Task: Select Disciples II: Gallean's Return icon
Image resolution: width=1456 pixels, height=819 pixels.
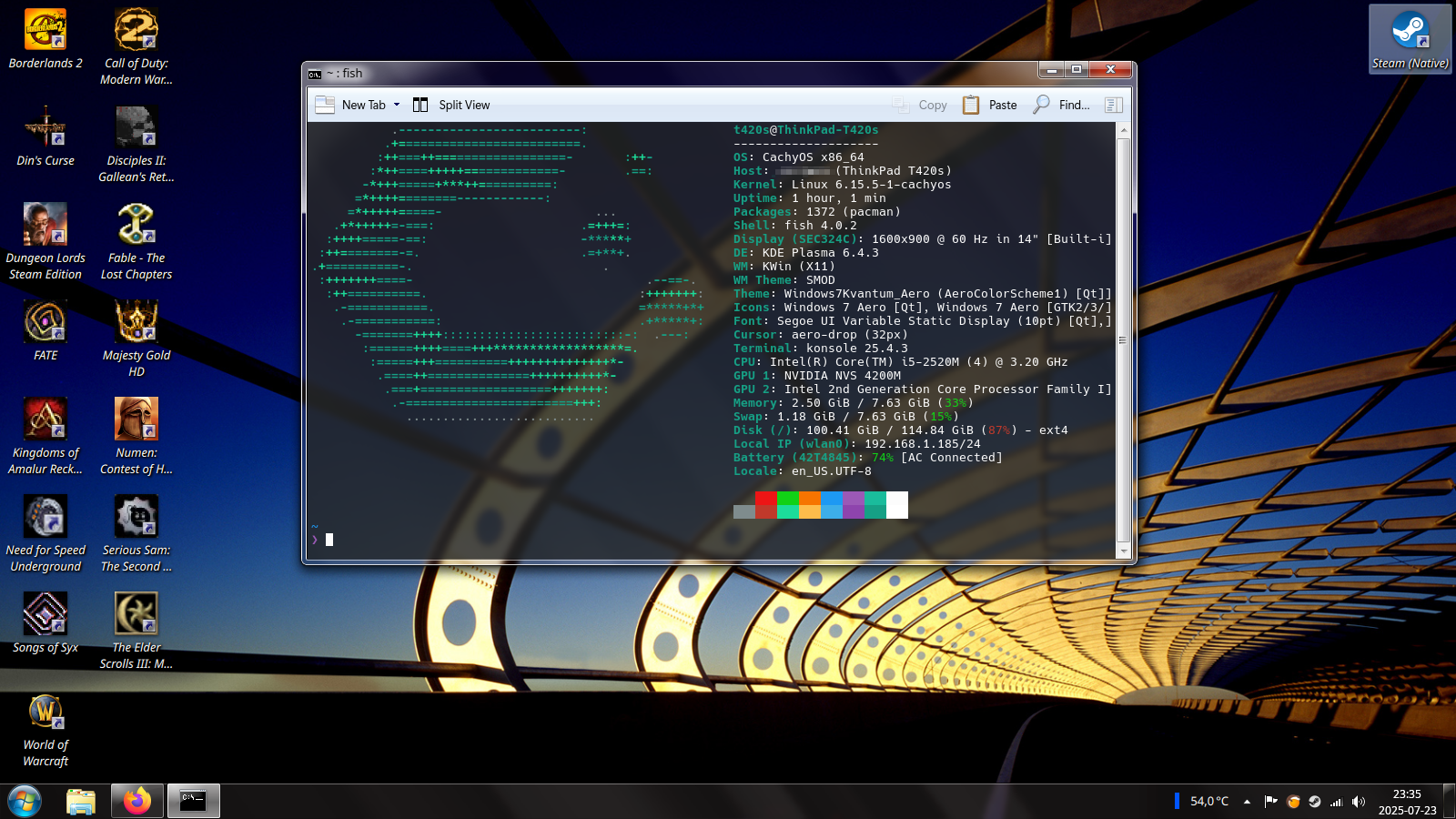Action: coord(136,145)
